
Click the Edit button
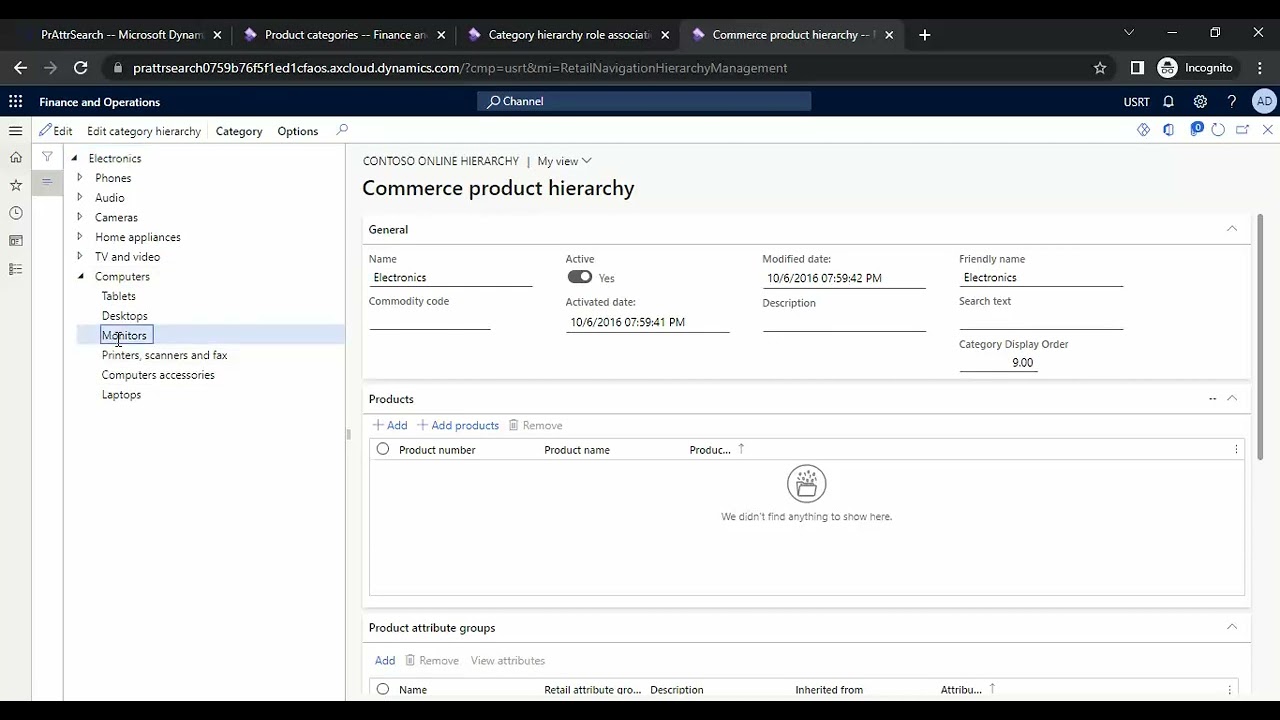(x=56, y=131)
